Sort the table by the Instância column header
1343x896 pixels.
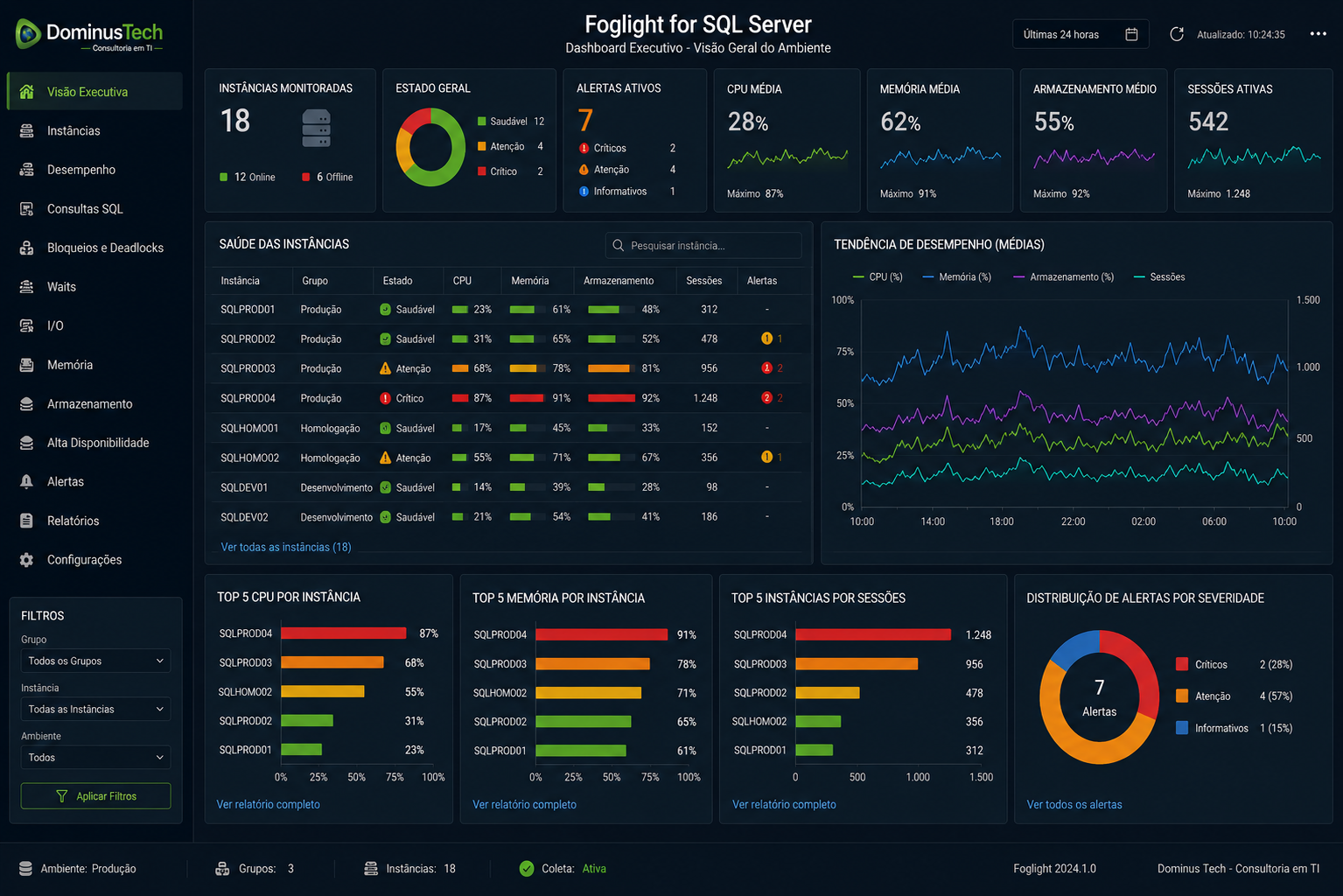pyautogui.click(x=240, y=281)
